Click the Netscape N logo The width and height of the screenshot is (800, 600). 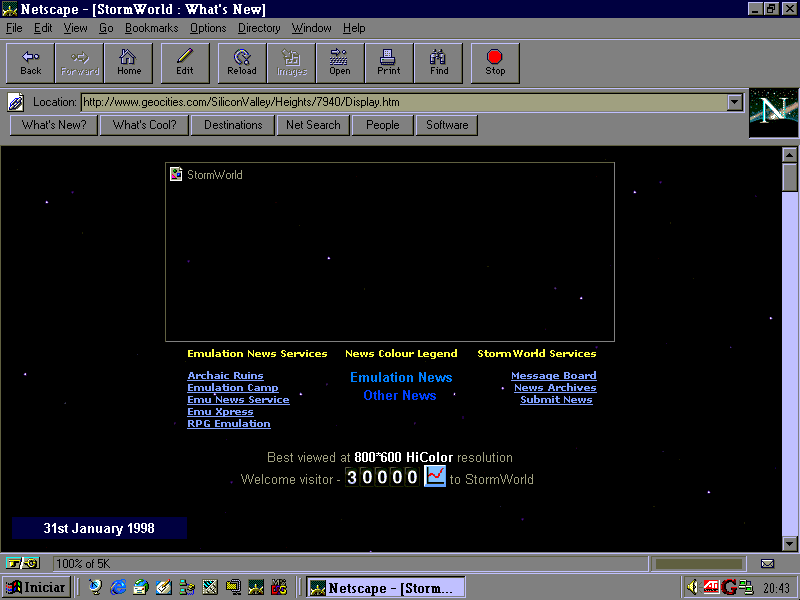tap(773, 113)
